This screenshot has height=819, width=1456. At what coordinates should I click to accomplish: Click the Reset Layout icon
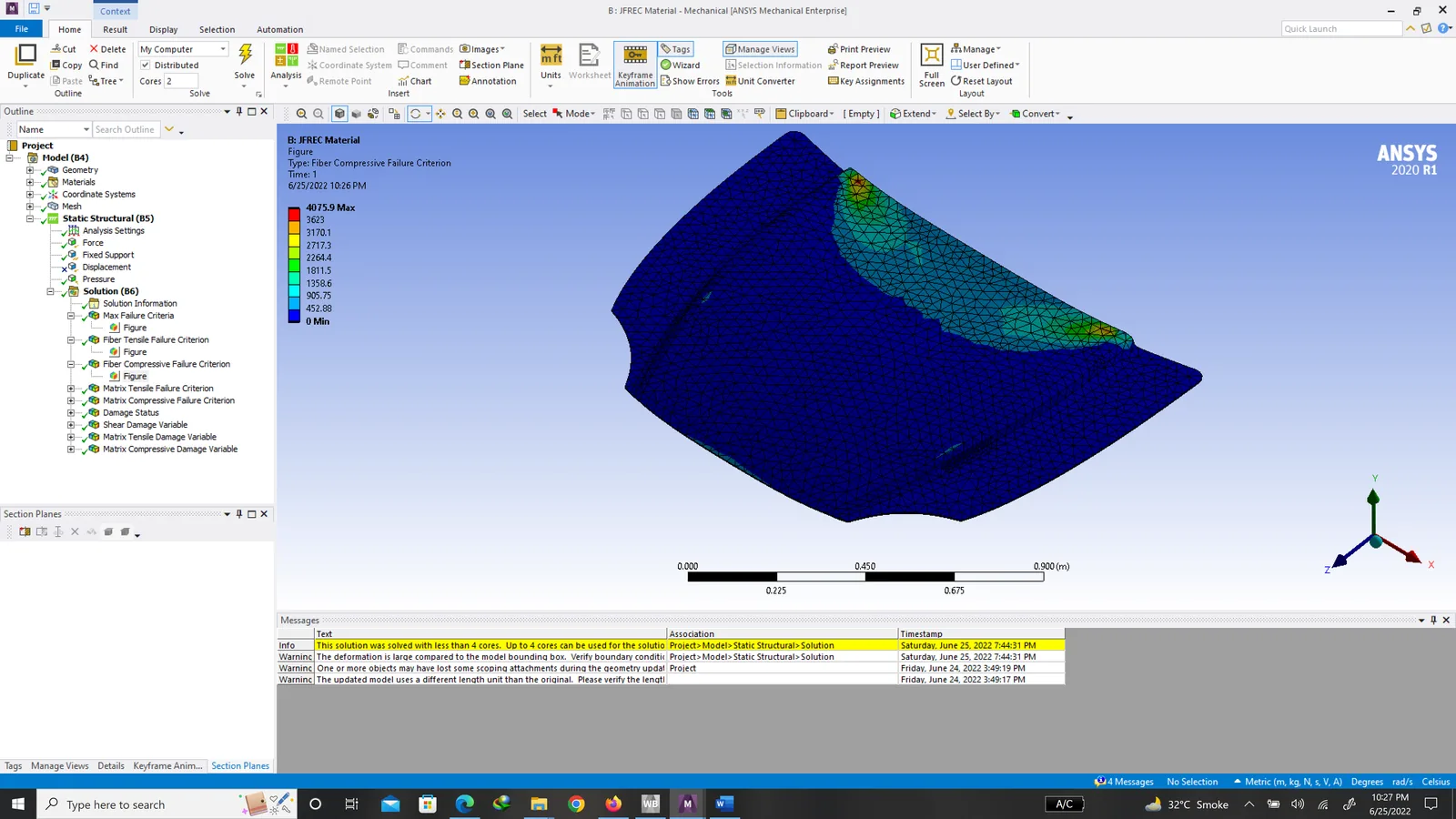956,81
